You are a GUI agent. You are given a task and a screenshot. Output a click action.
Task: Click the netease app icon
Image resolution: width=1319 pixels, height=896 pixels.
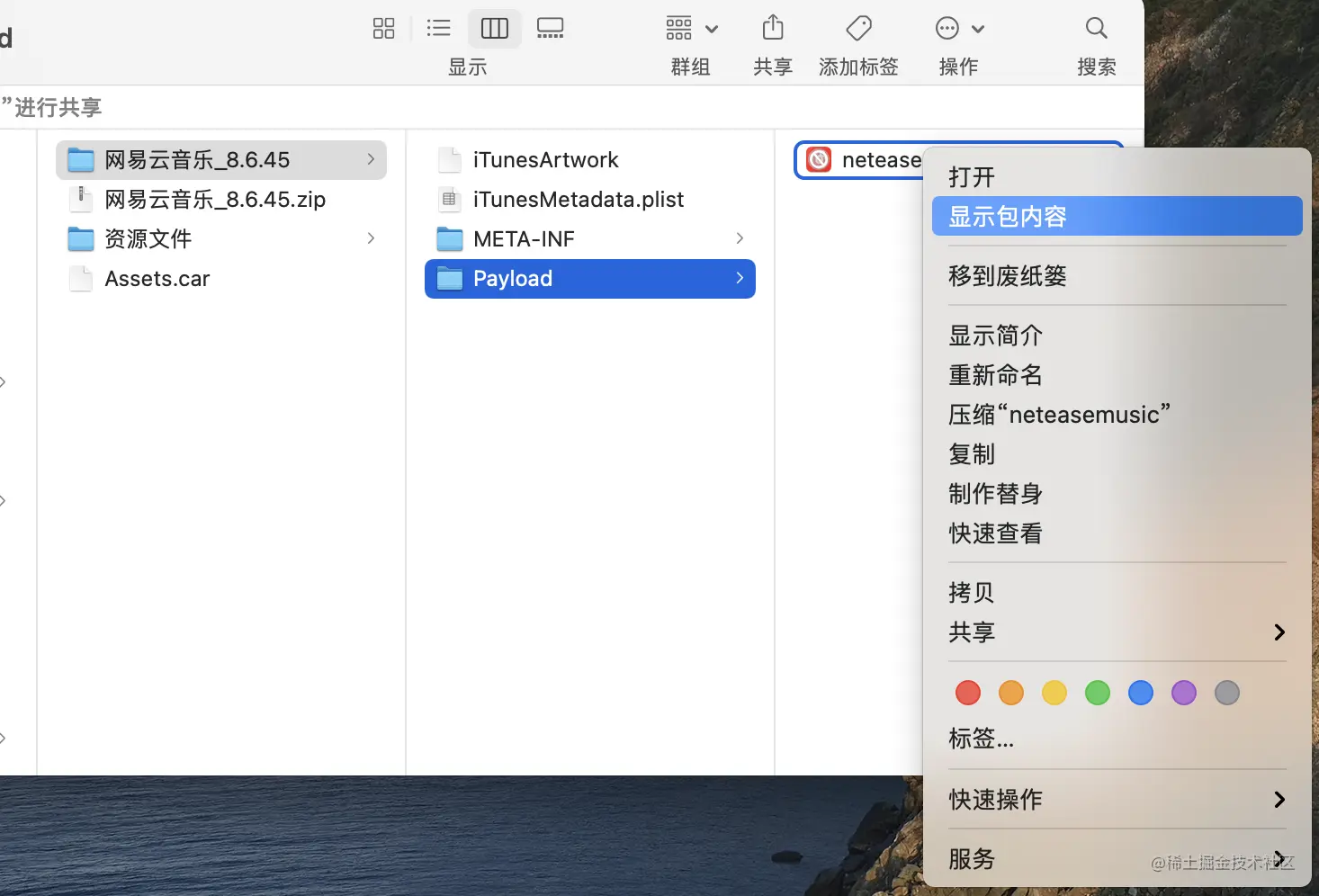(819, 159)
